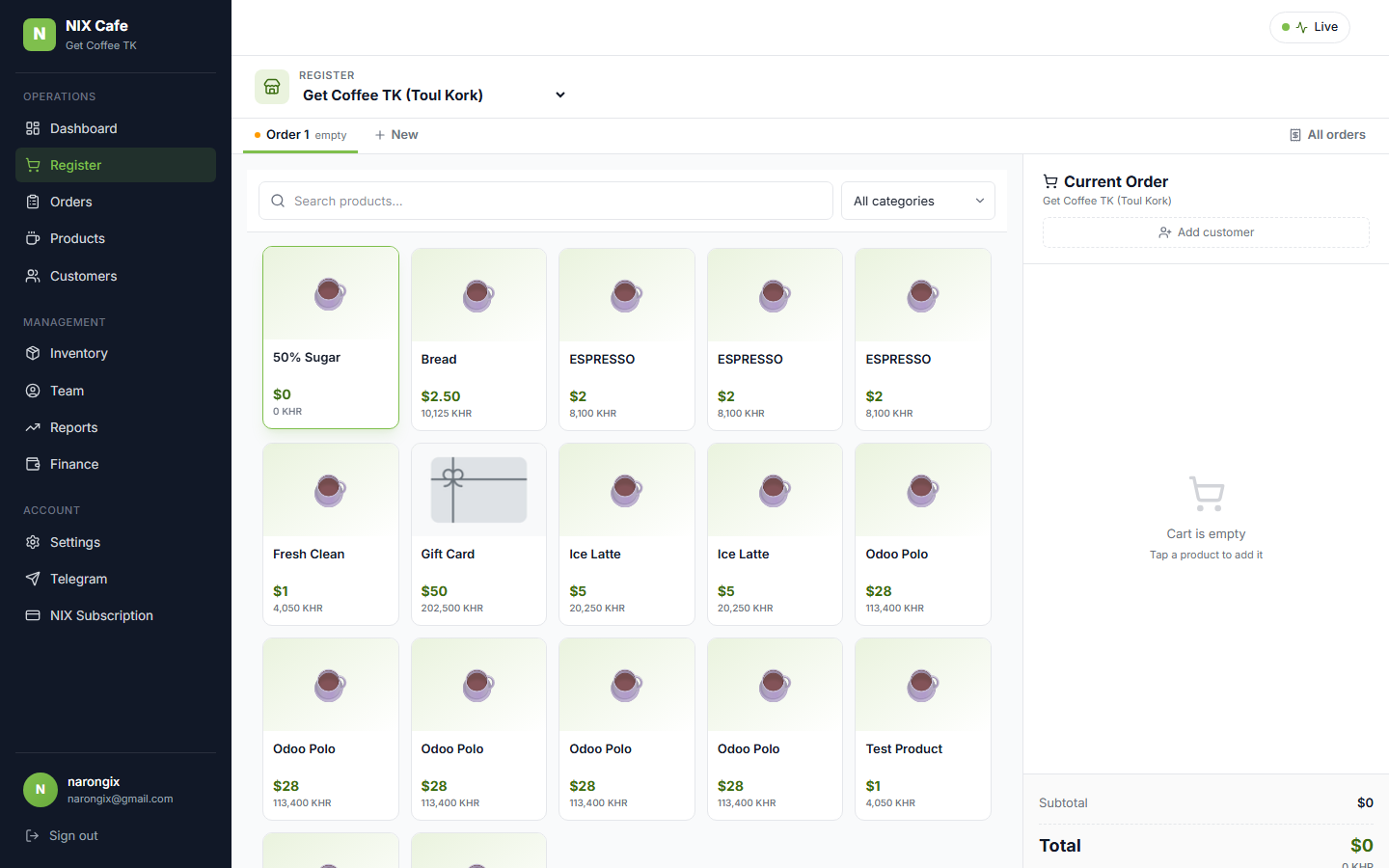Click the Reports trend-line icon
This screenshot has width=1389, height=868.
pyautogui.click(x=33, y=427)
